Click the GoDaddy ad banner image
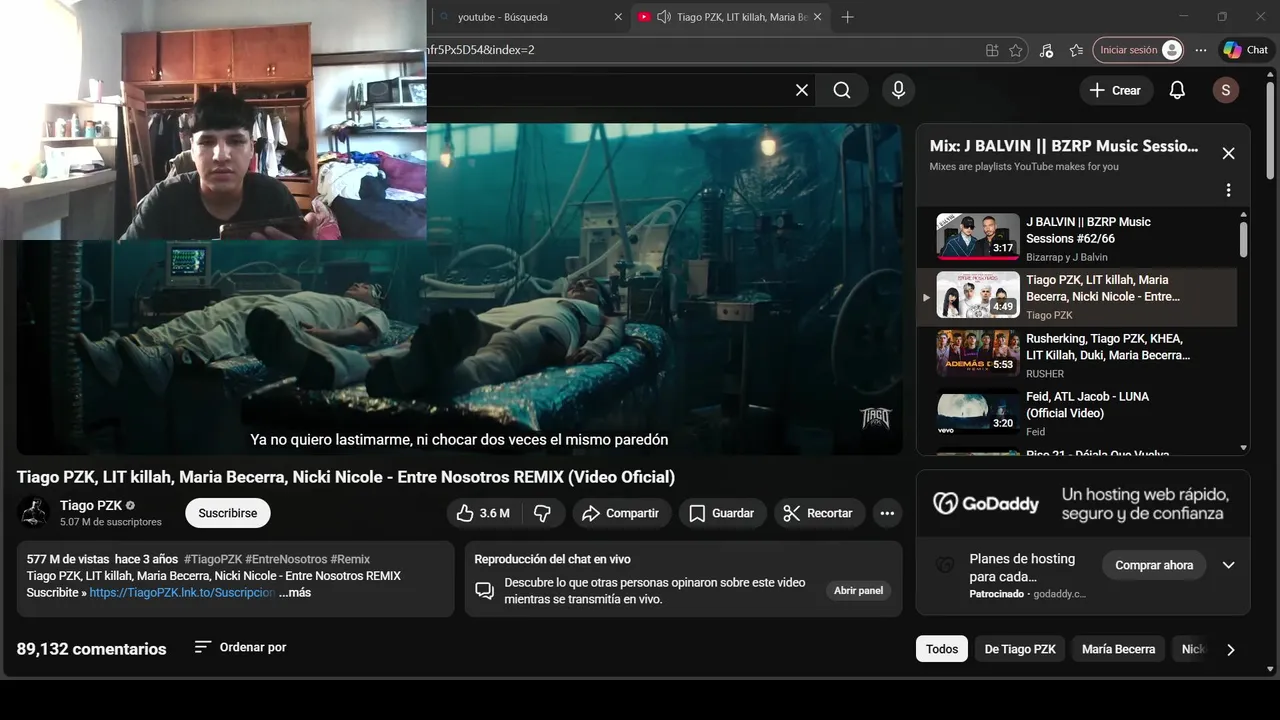1280x720 pixels. 1083,503
